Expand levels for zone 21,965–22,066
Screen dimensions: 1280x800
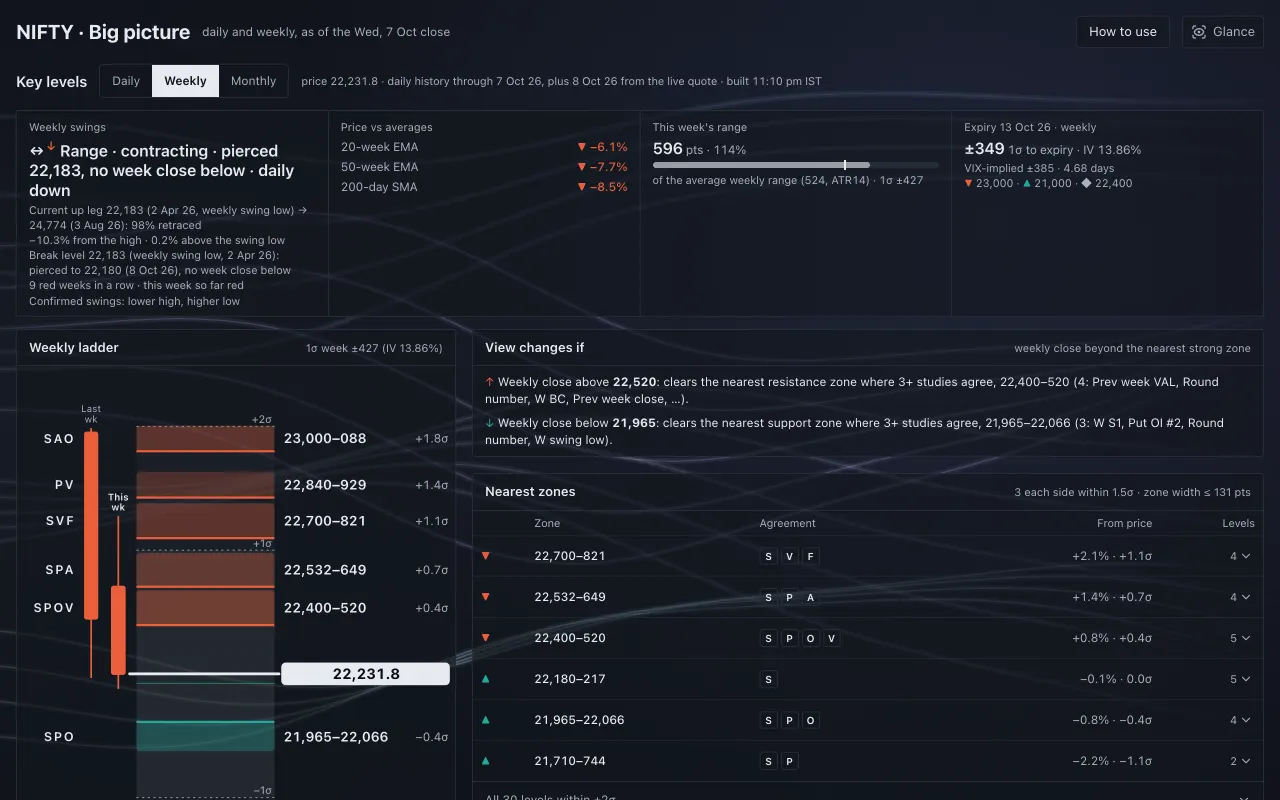1240,720
